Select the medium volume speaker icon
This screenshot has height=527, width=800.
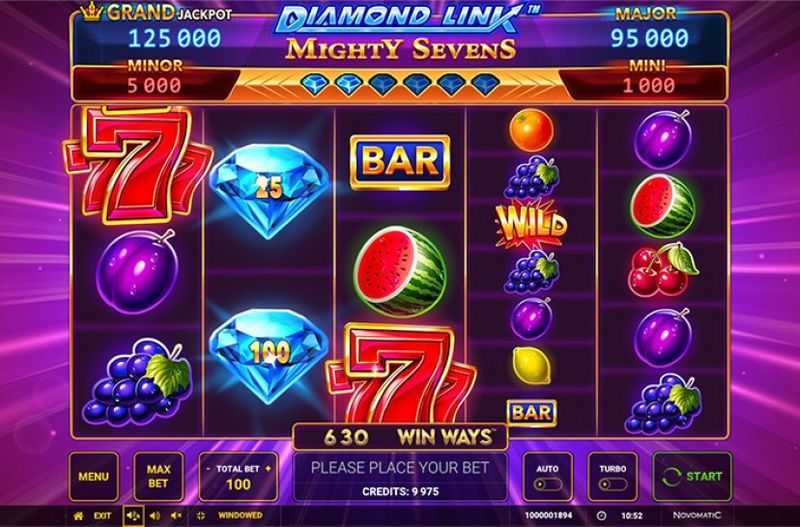tap(155, 516)
